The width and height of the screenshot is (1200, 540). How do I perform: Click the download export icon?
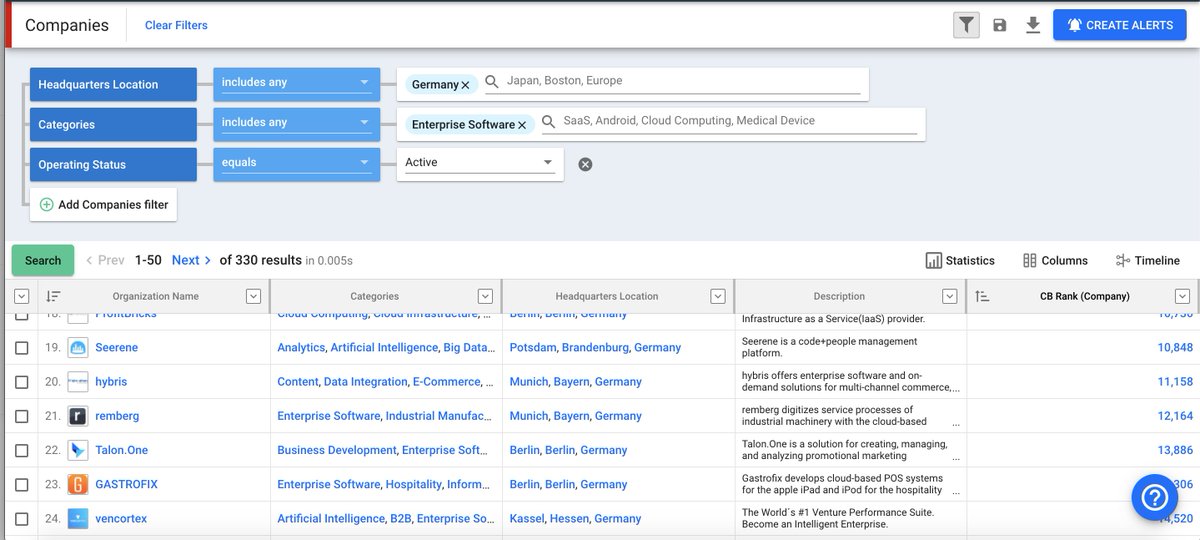pos(1033,25)
